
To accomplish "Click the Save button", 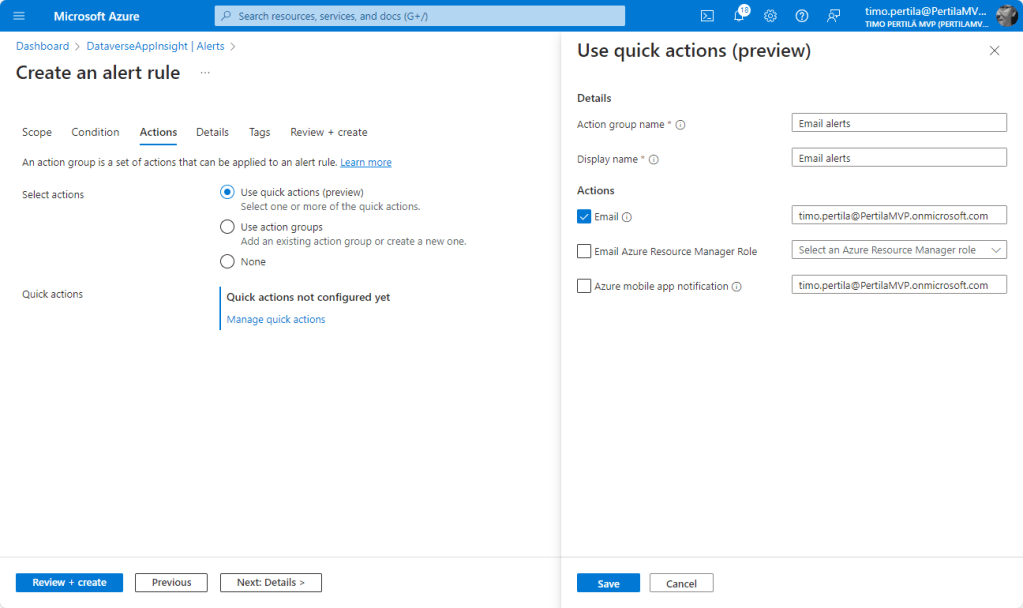I will coord(608,583).
